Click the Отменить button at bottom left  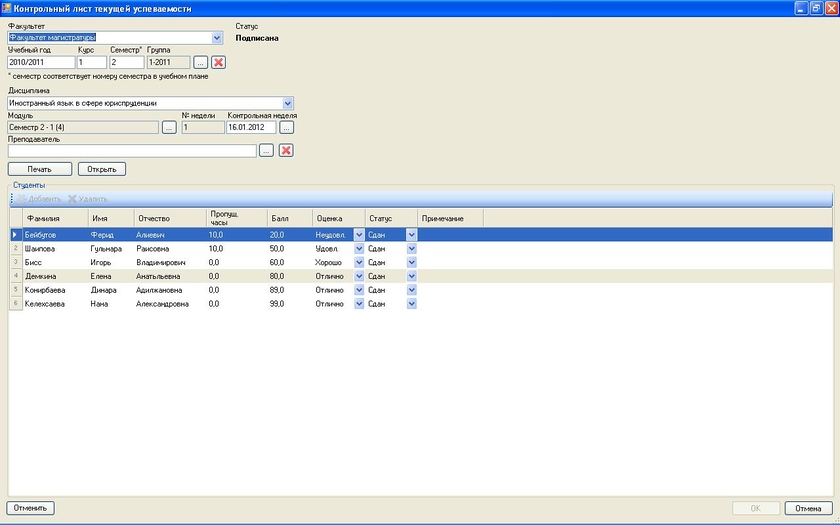pos(31,508)
